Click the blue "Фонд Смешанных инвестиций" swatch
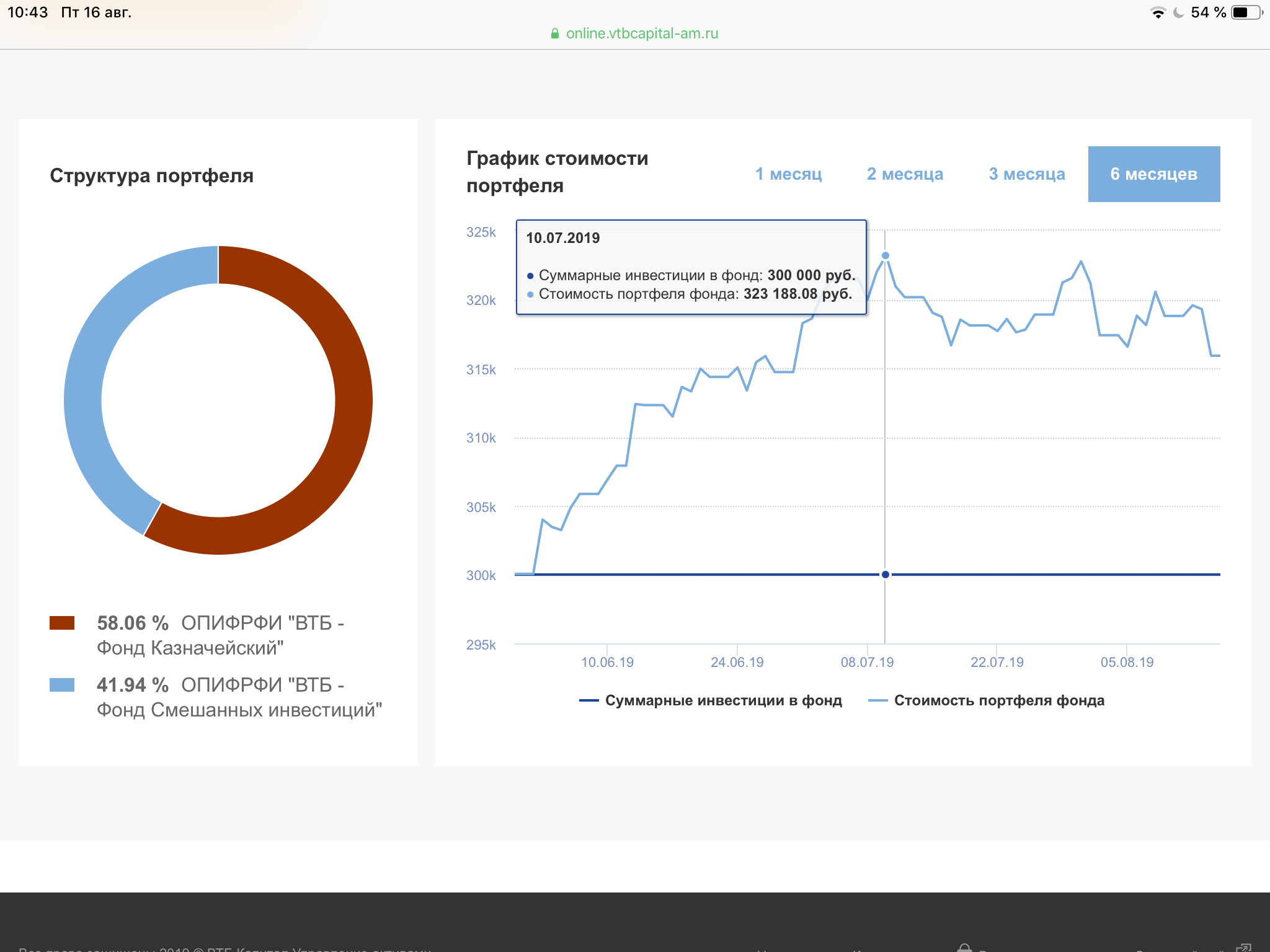The width and height of the screenshot is (1270, 952). [x=62, y=685]
